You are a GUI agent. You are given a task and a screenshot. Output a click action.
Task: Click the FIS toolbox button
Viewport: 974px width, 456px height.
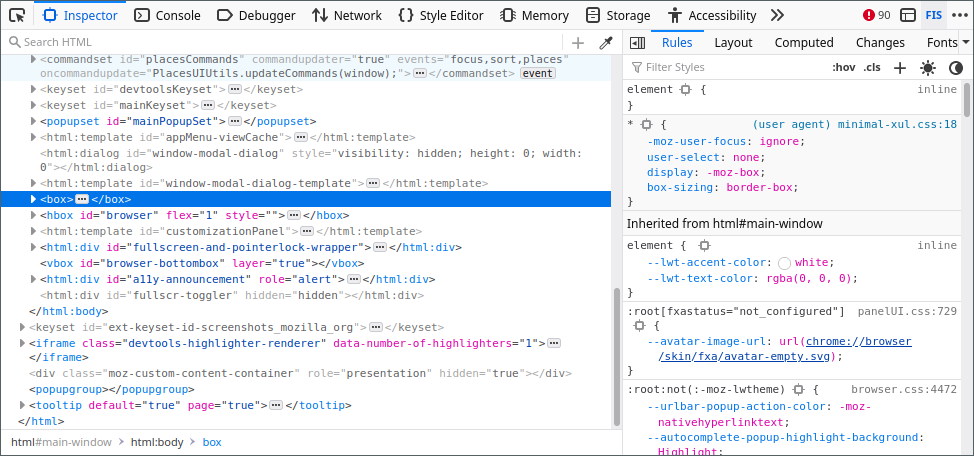point(933,15)
